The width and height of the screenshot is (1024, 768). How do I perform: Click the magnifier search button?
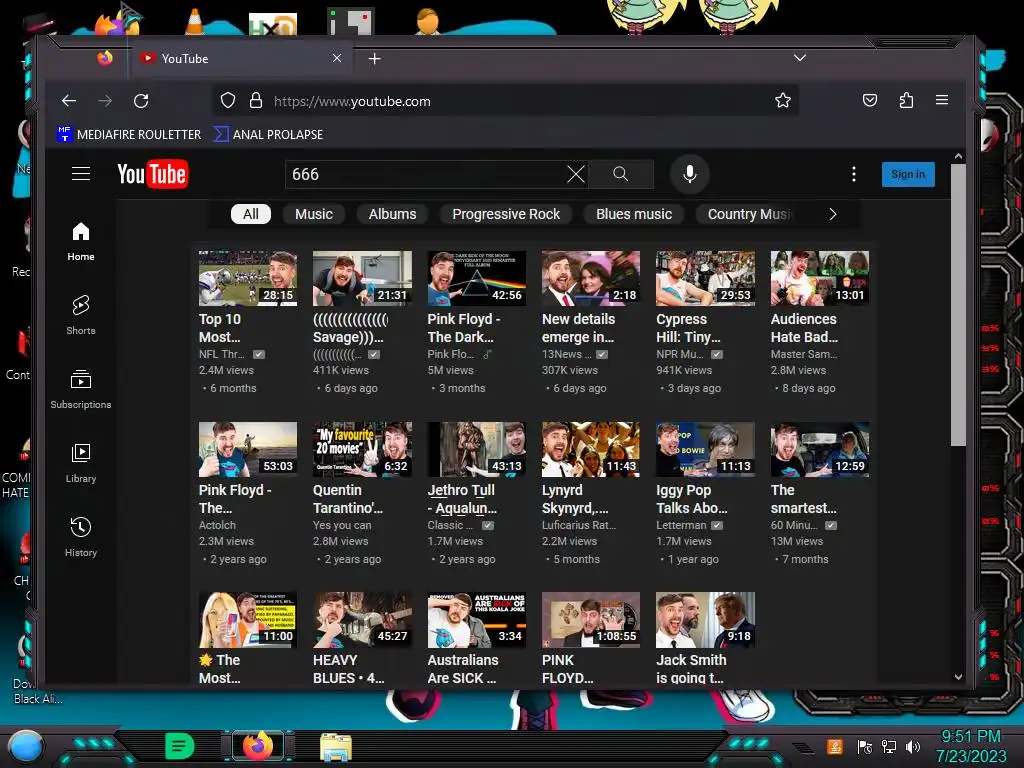pyautogui.click(x=620, y=174)
